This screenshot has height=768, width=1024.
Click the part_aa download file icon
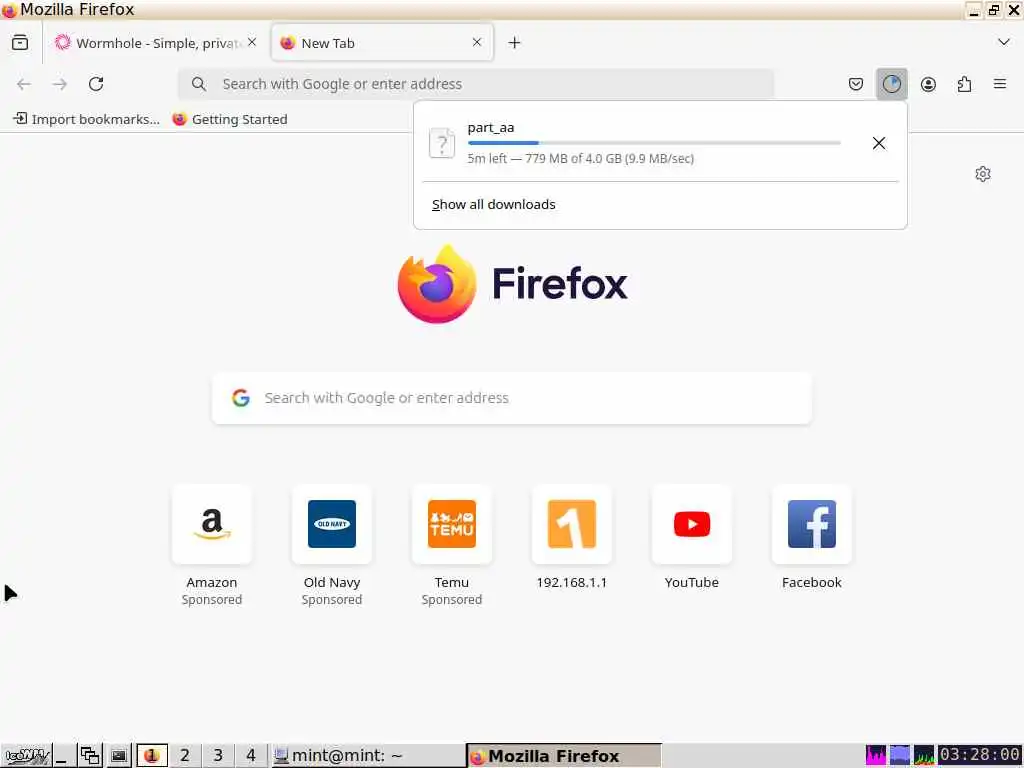point(442,143)
